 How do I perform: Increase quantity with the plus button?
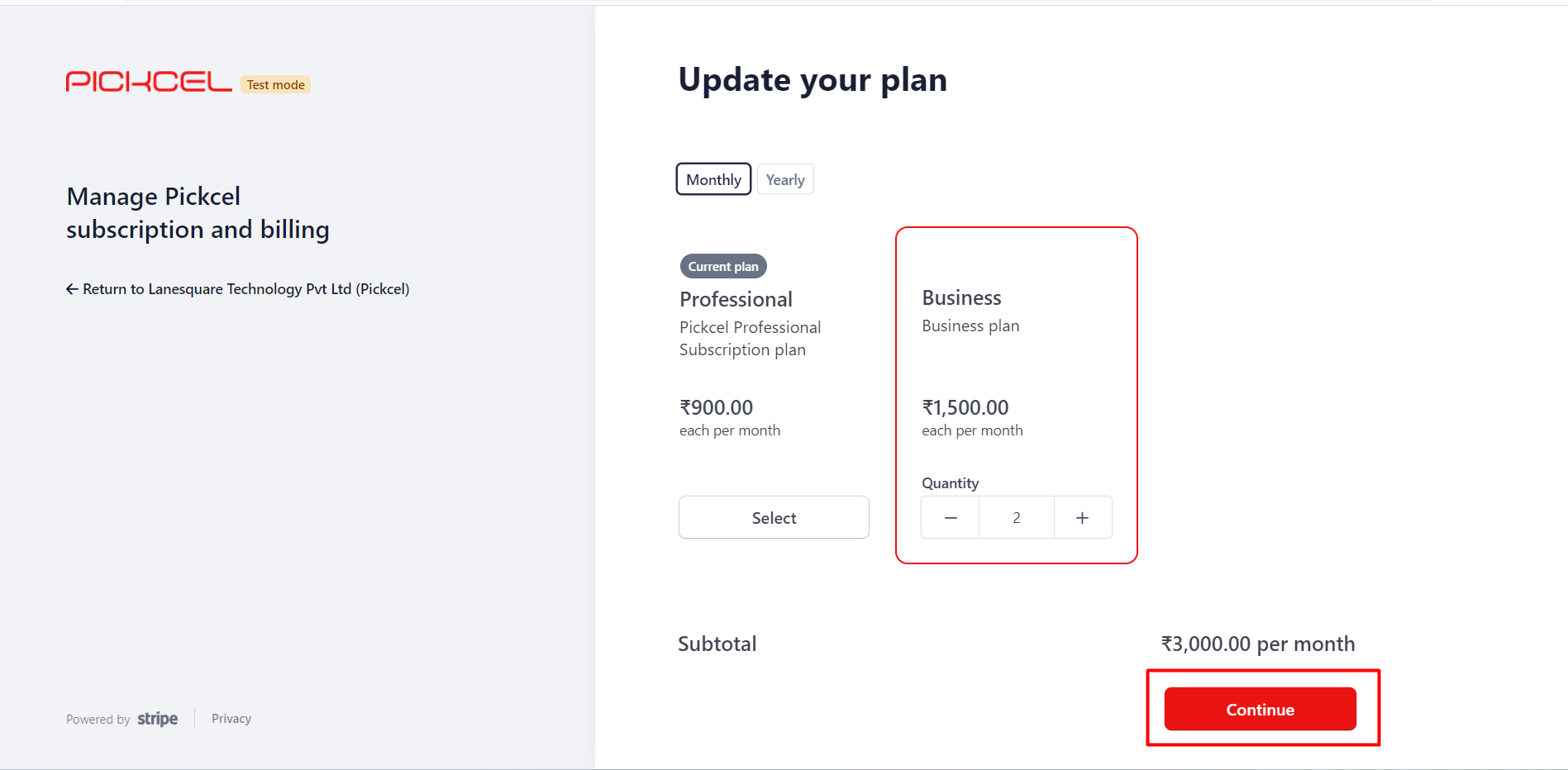click(1082, 518)
